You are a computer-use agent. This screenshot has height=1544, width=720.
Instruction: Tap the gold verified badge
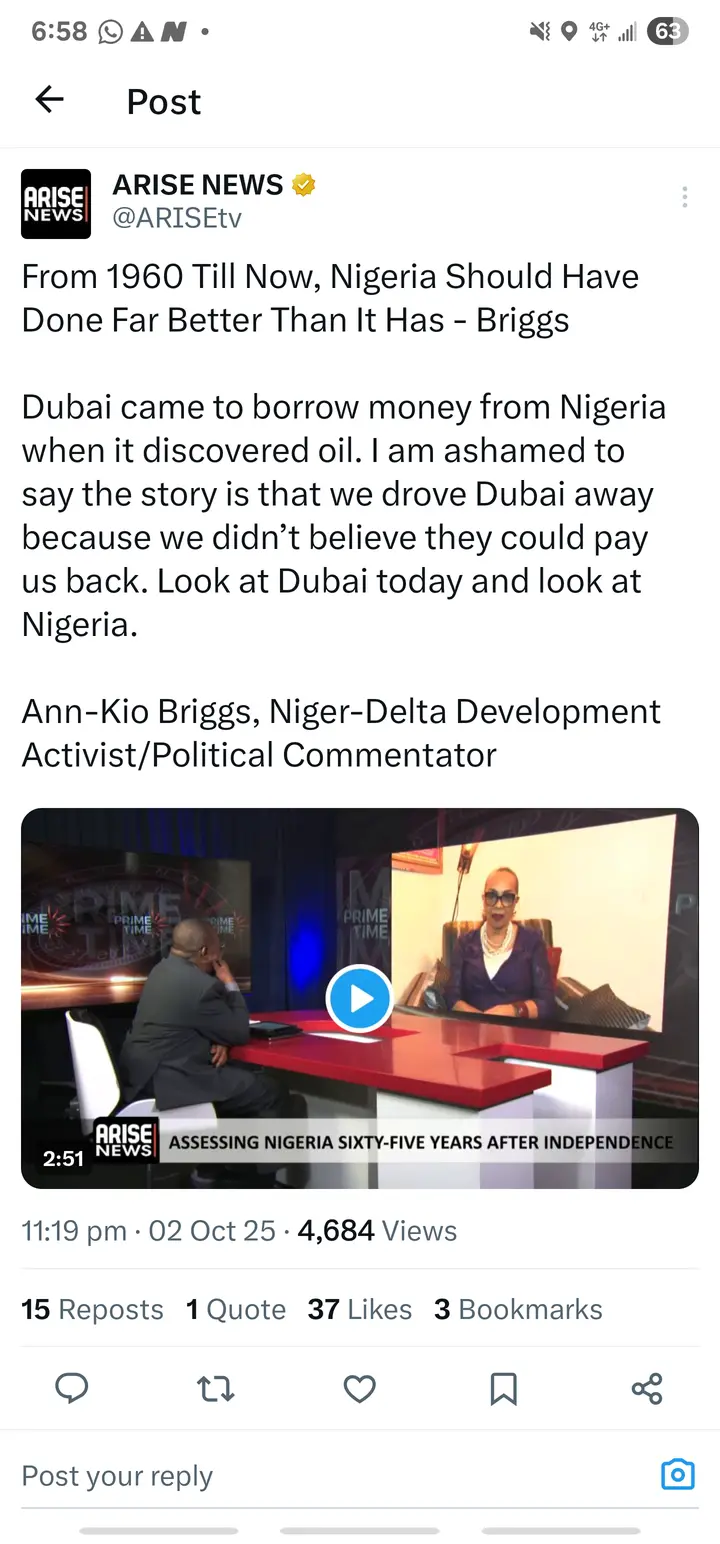[x=304, y=184]
